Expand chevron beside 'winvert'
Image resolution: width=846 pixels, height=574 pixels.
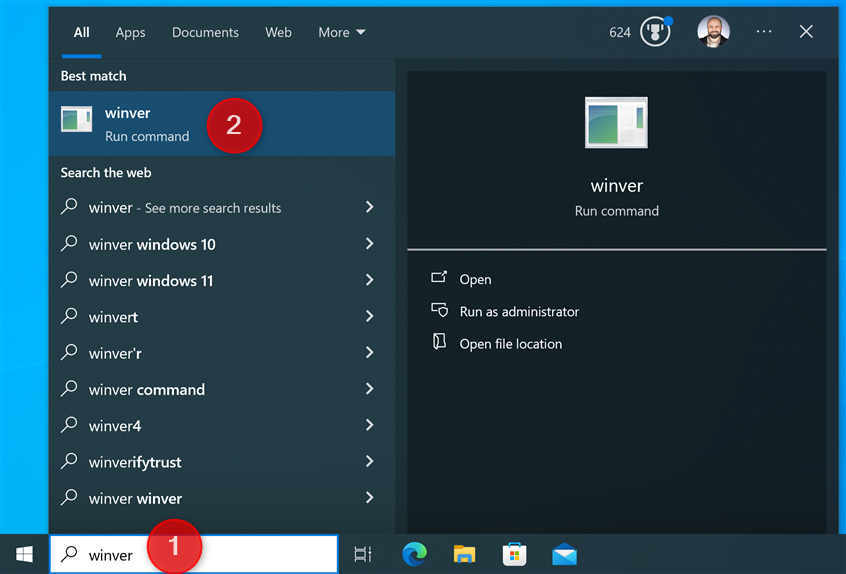point(370,316)
